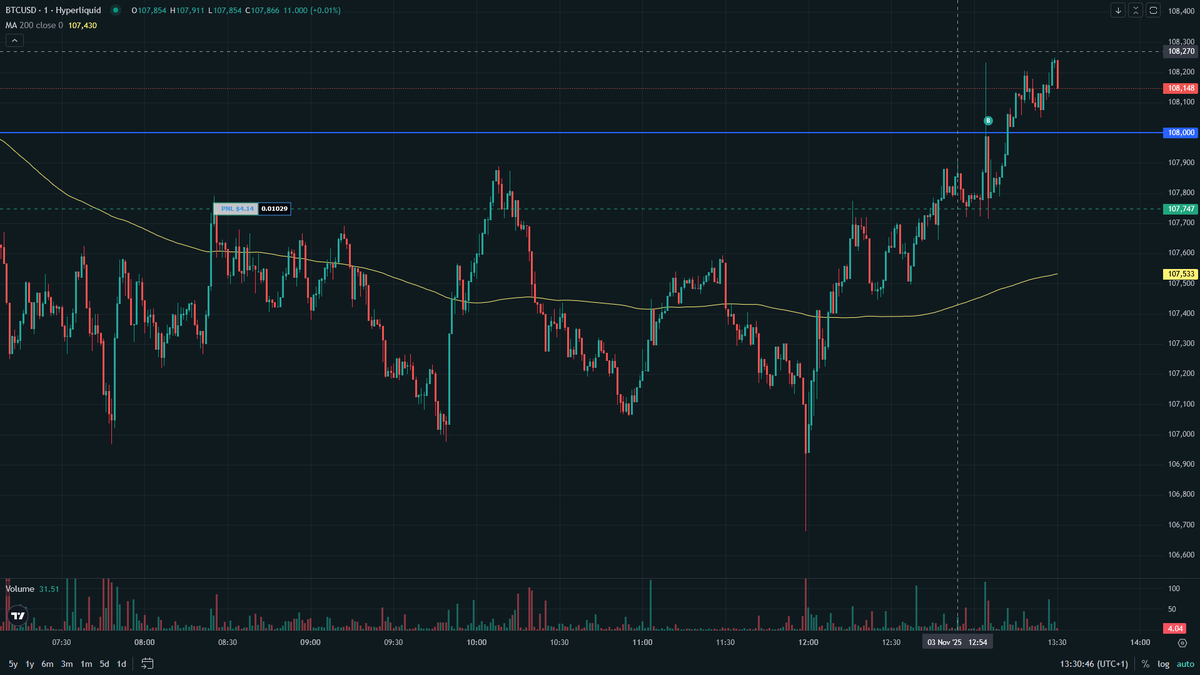This screenshot has height=675, width=1200.
Task: Collapse the indicator legend with the chevron
Action: [14, 41]
